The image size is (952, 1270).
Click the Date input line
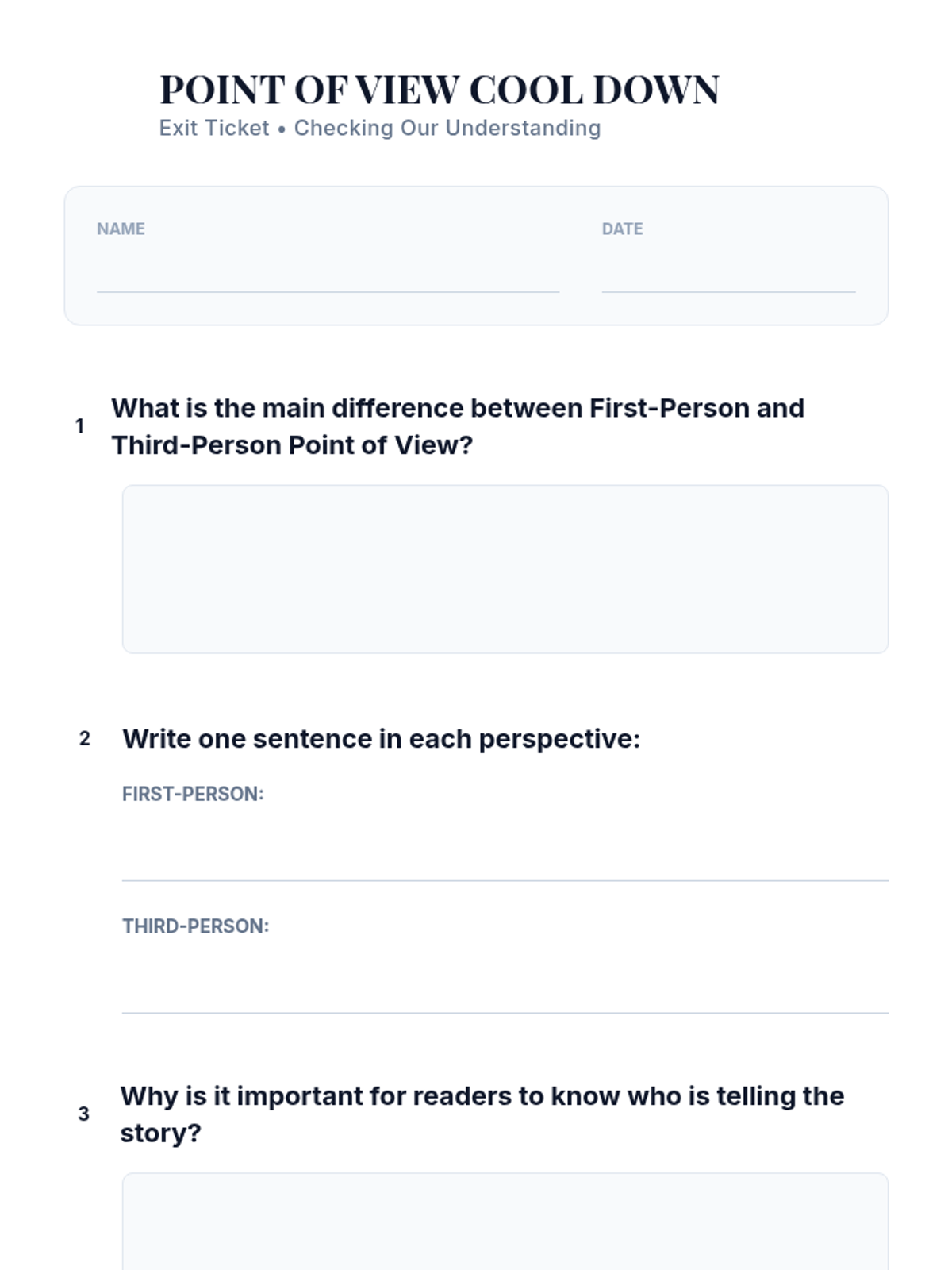[728, 274]
